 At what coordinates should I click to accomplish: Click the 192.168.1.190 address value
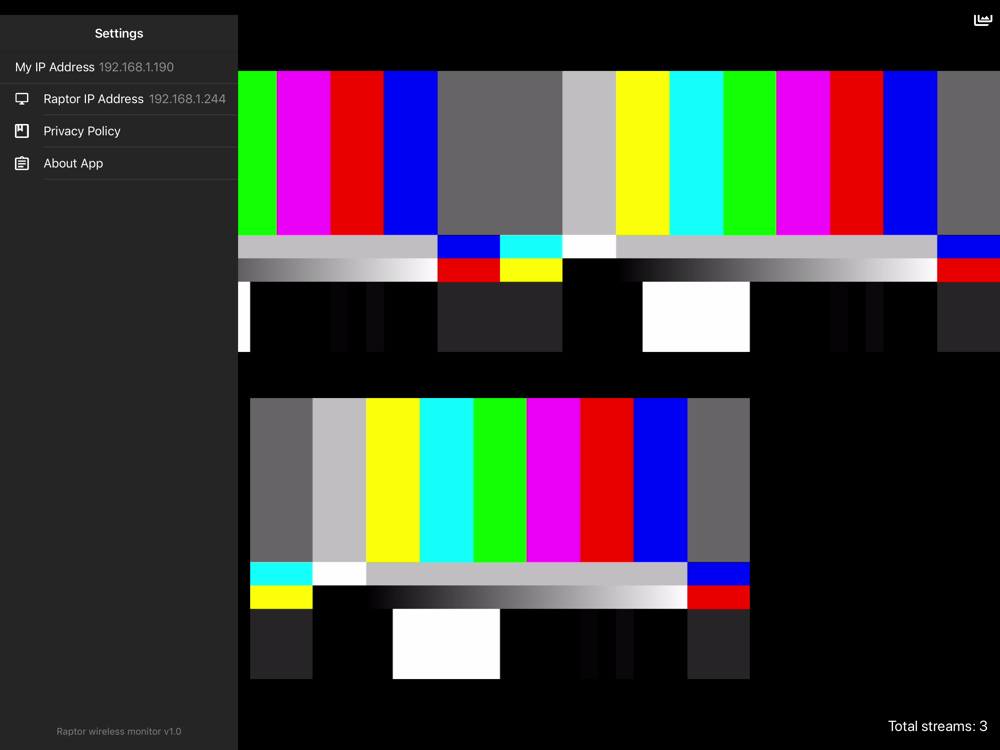point(136,67)
